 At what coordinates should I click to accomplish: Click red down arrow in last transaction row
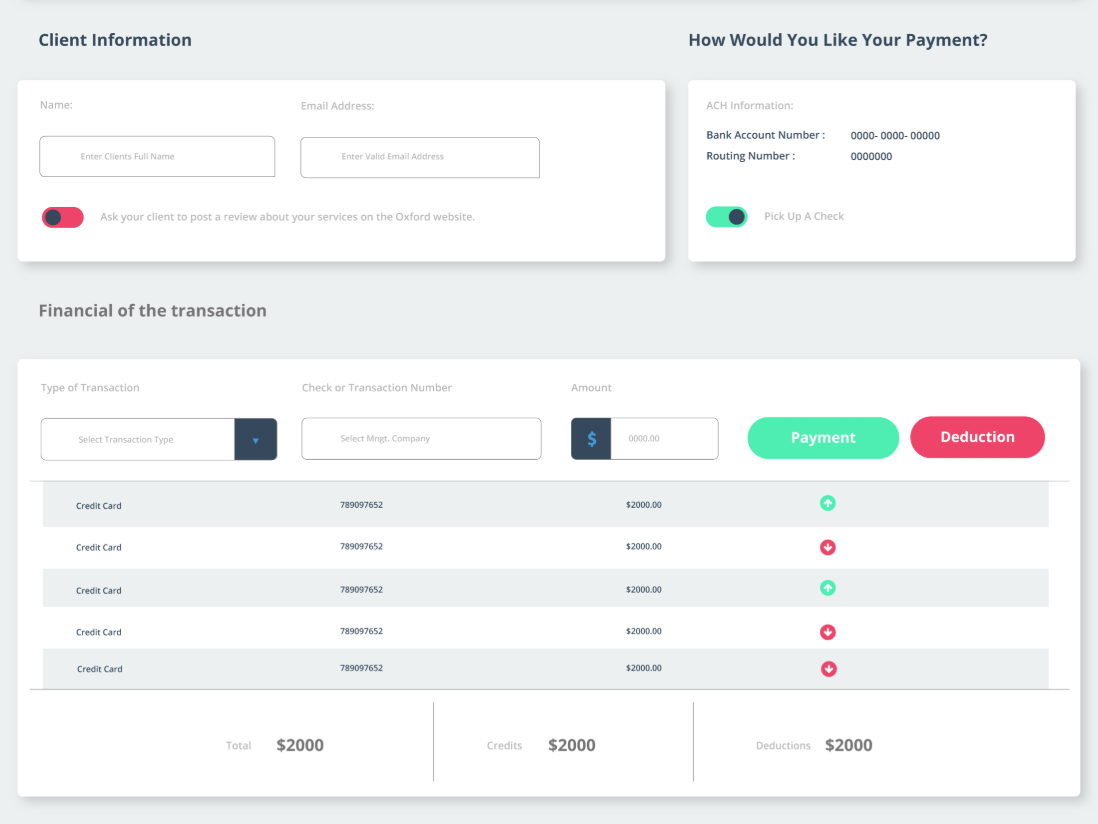point(828,669)
